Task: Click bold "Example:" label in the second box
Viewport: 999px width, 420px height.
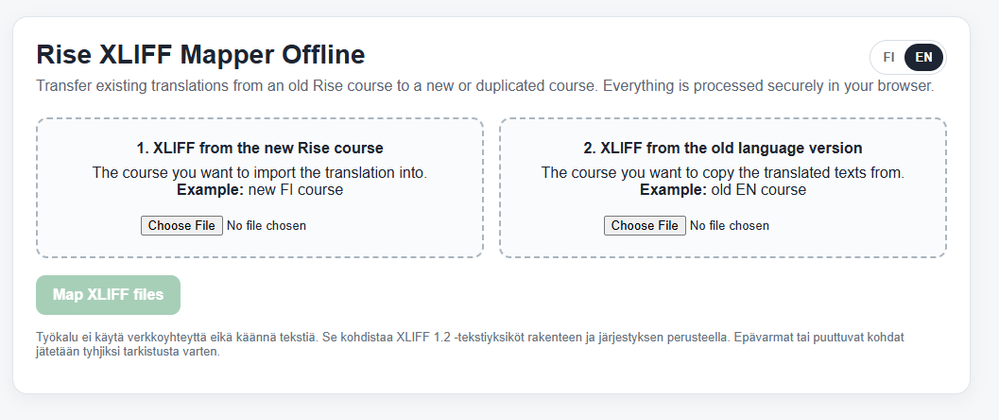Action: point(673,190)
